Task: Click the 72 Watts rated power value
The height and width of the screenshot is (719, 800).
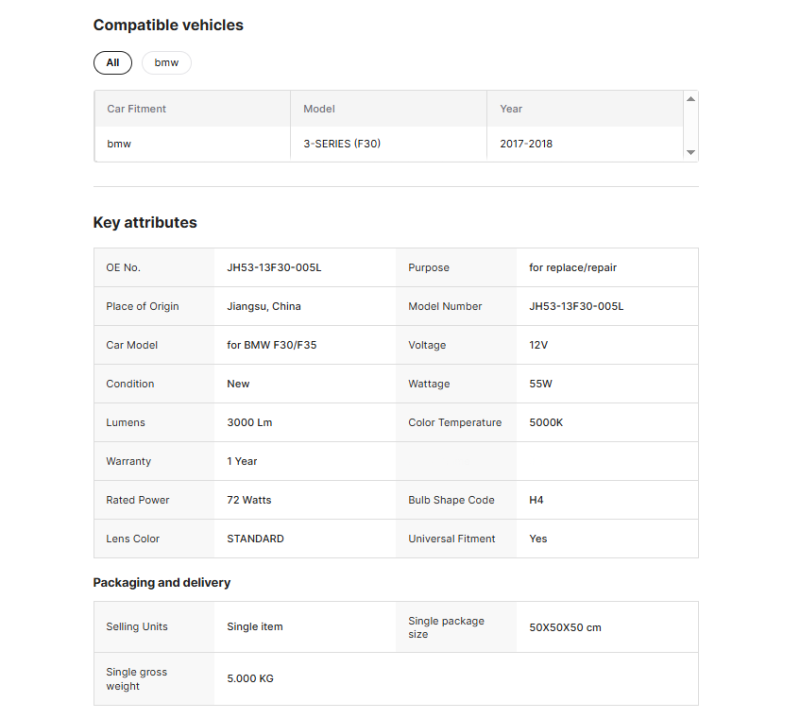Action: coord(249,500)
